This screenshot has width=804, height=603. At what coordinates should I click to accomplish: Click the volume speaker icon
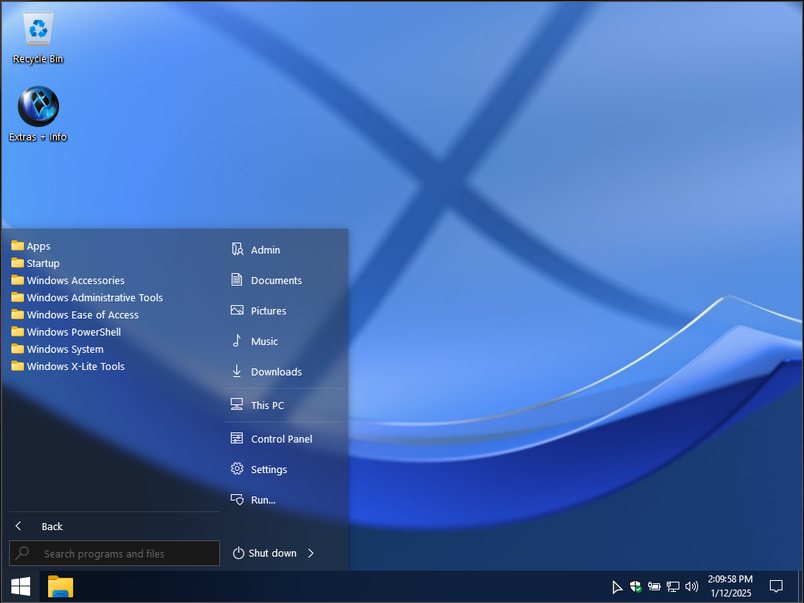tap(692, 587)
